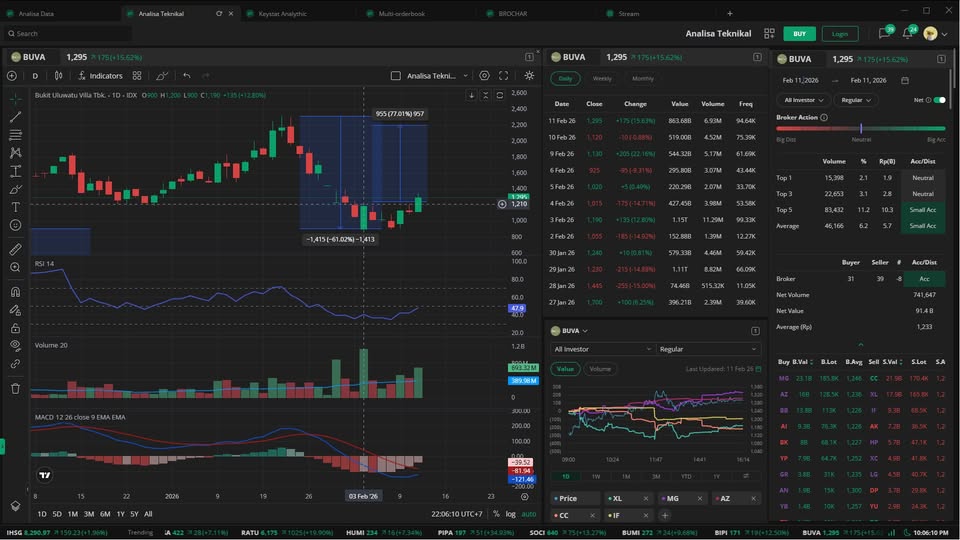Expand the All Investor dropdown in broker panel
This screenshot has height=540, width=960.
click(x=806, y=100)
